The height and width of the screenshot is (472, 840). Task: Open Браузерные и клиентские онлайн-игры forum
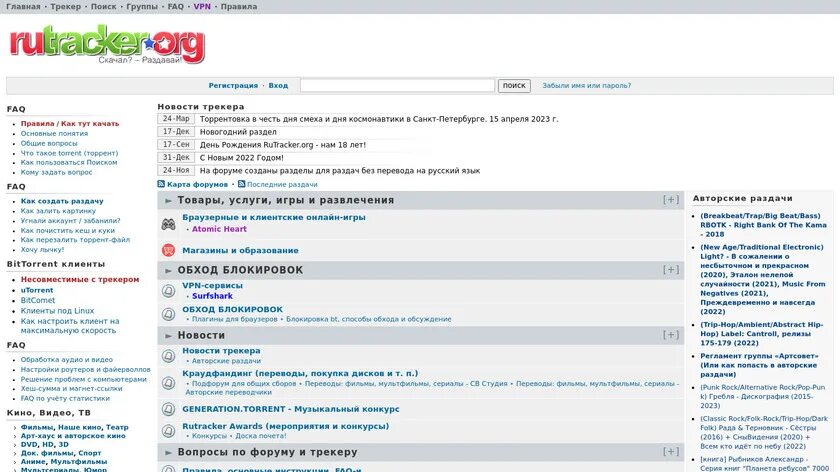pyautogui.click(x=274, y=217)
